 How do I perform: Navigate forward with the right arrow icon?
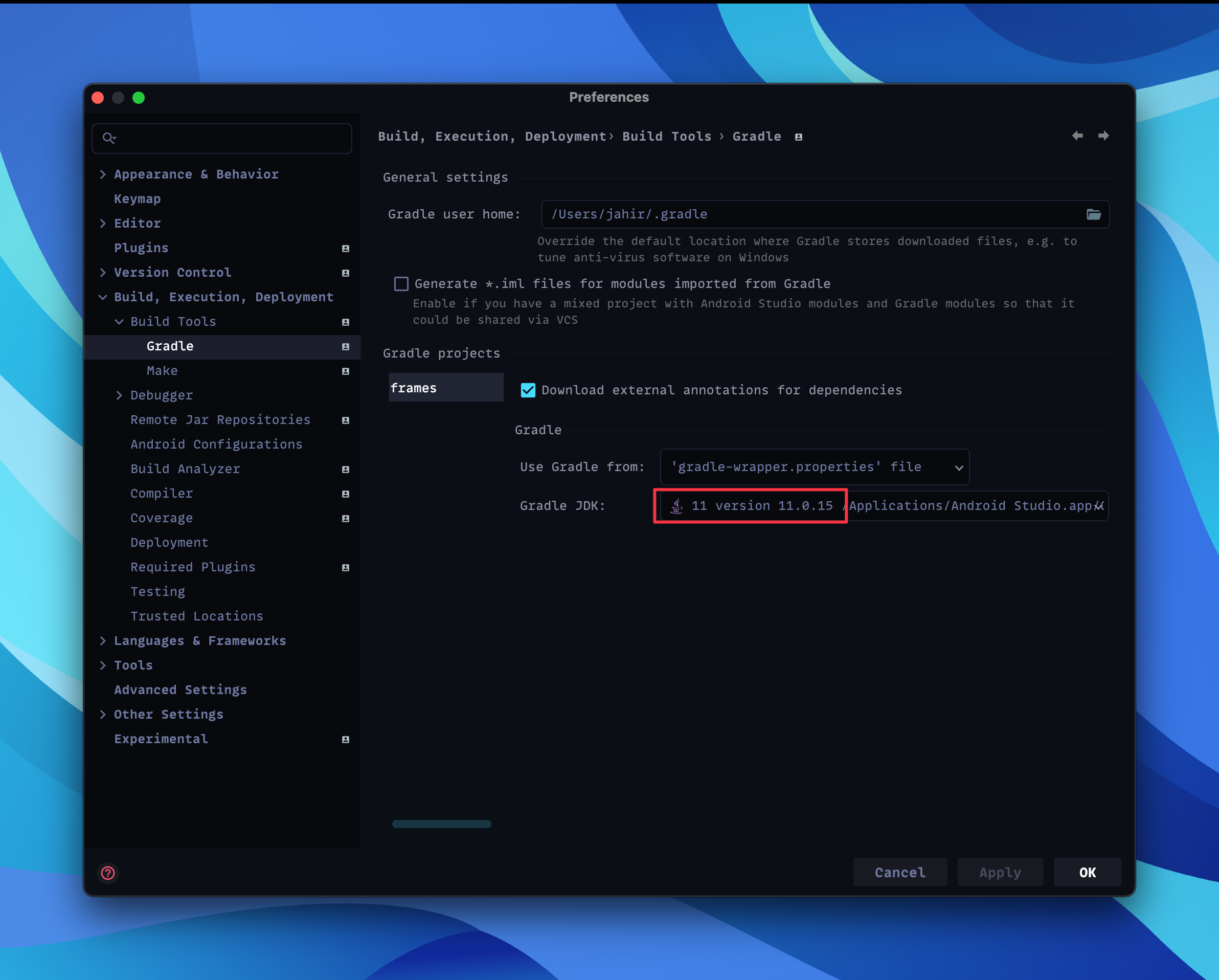coord(1103,136)
